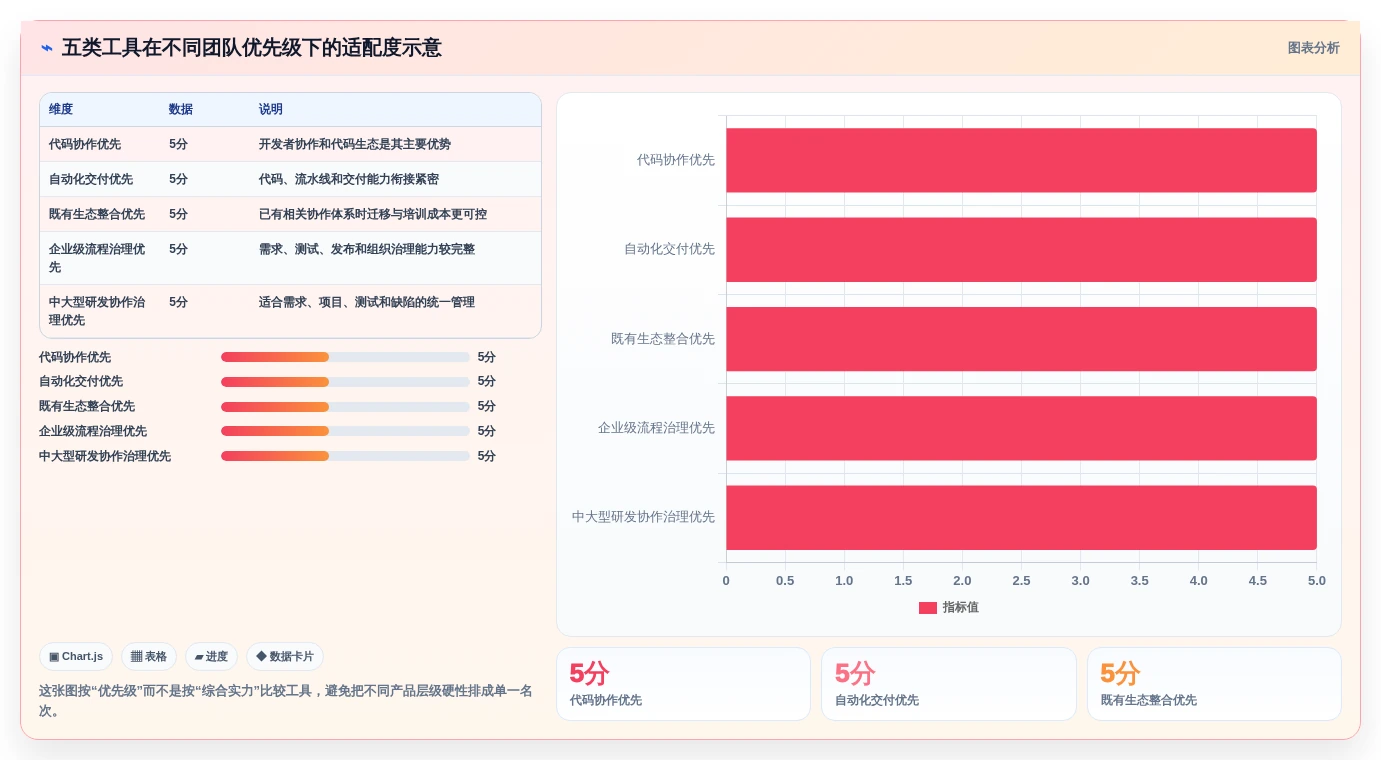Select the 数据卡片 tag chip
Screen dimensions: 1381x760
tap(285, 657)
